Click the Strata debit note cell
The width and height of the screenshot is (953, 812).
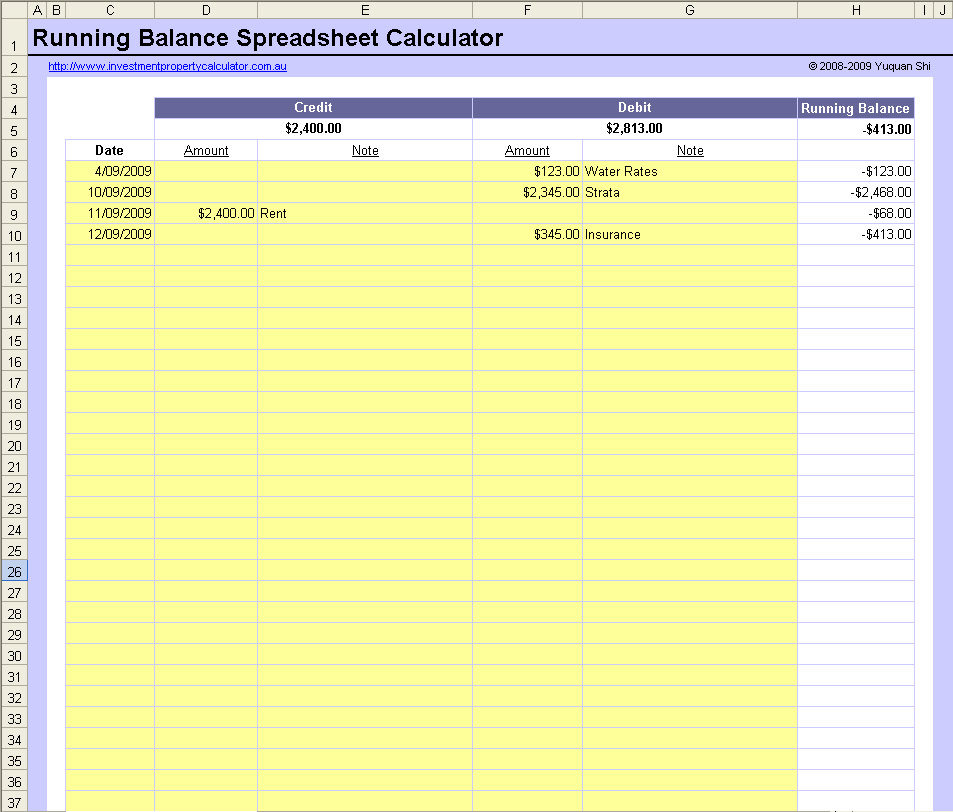pos(689,192)
